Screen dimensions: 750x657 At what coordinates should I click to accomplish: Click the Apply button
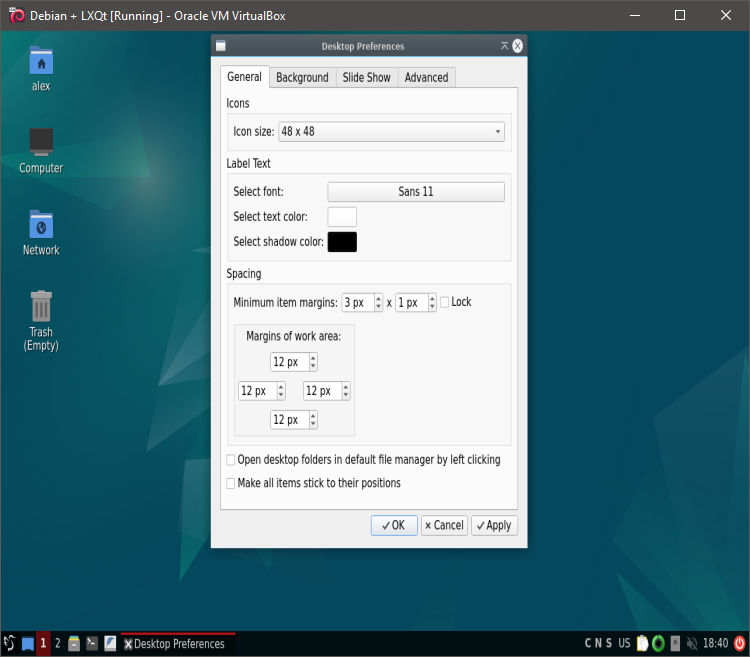click(x=494, y=526)
